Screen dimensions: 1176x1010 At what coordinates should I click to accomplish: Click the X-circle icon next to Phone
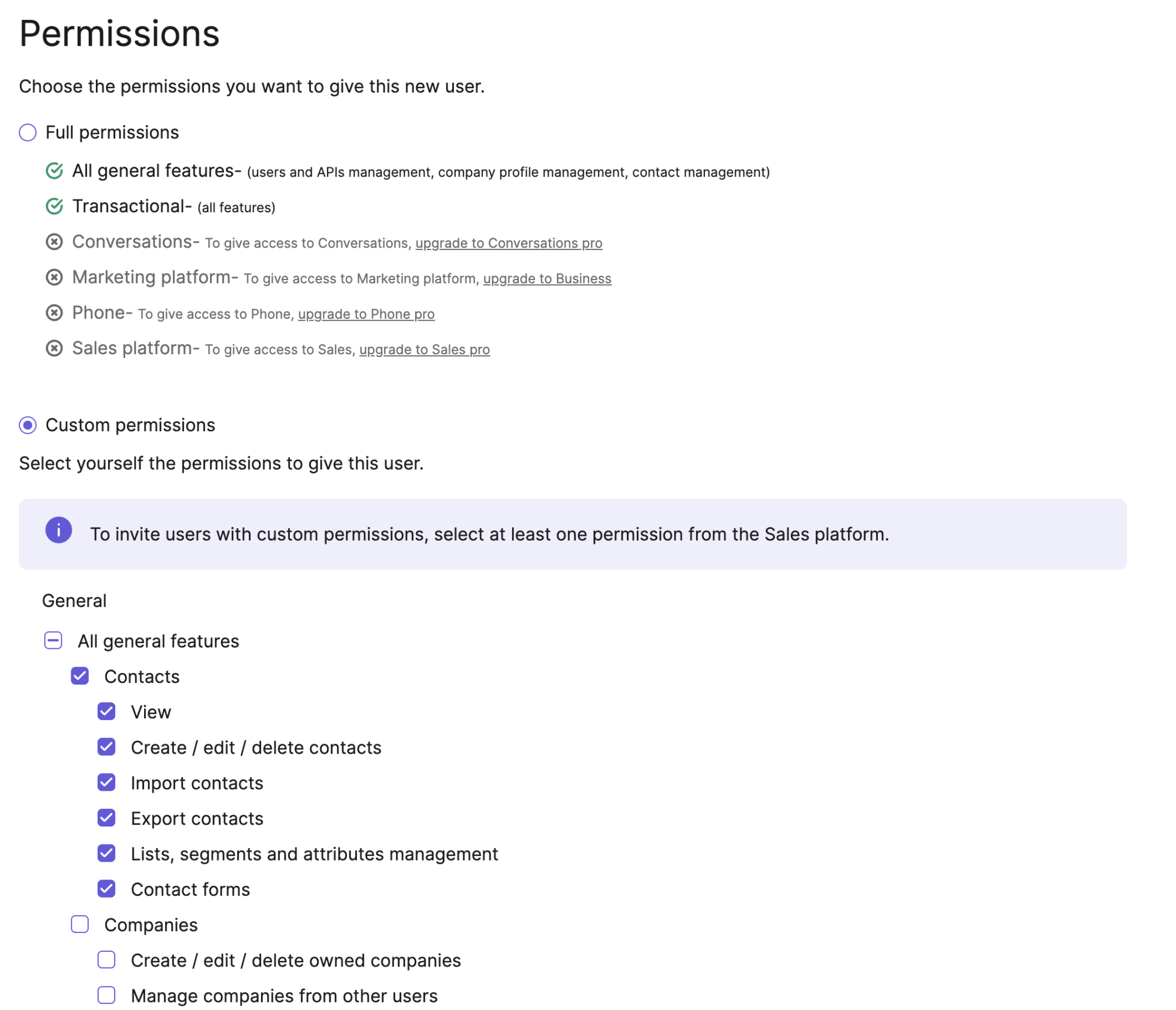(54, 313)
